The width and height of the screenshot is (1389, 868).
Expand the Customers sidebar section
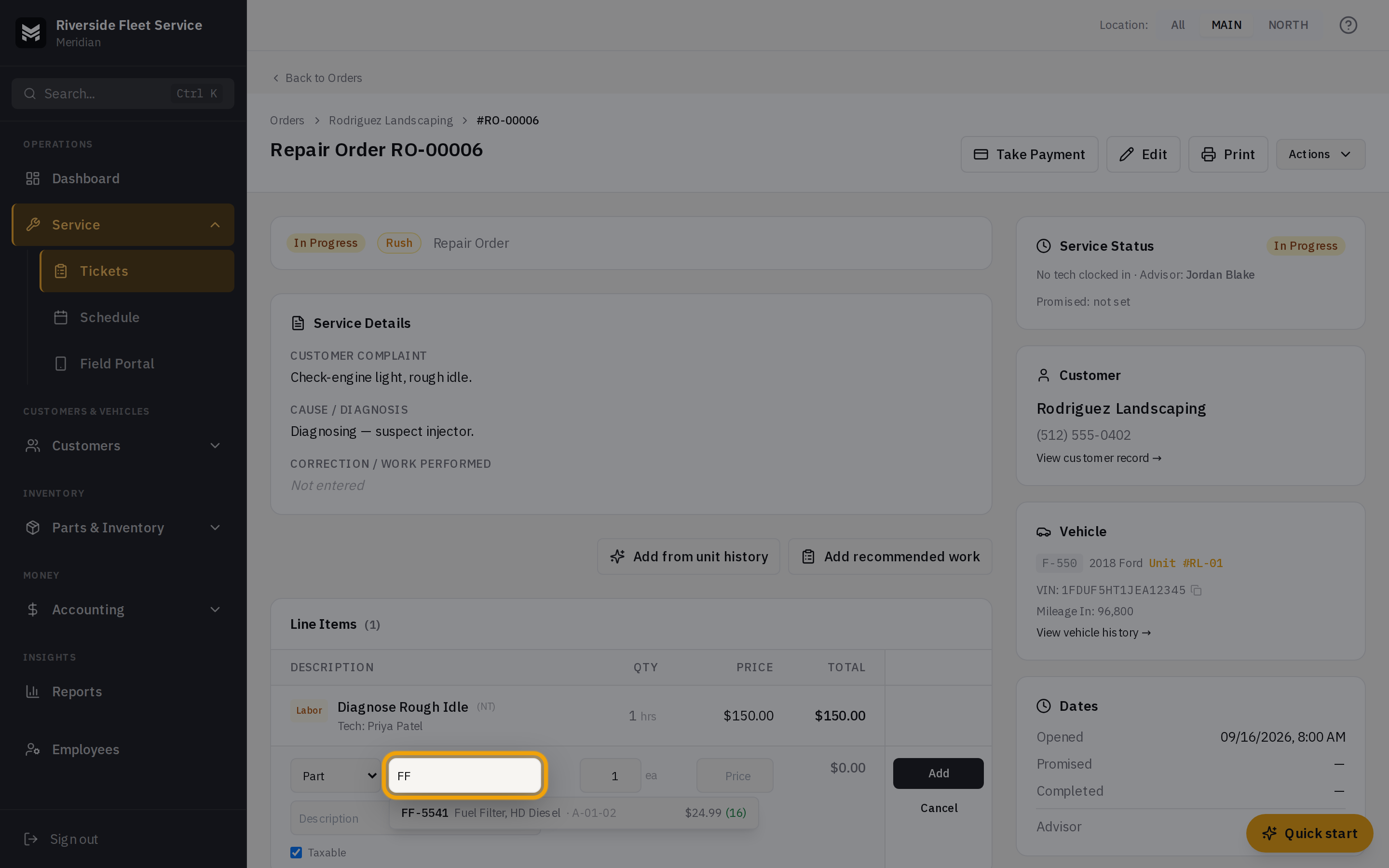[x=123, y=446]
